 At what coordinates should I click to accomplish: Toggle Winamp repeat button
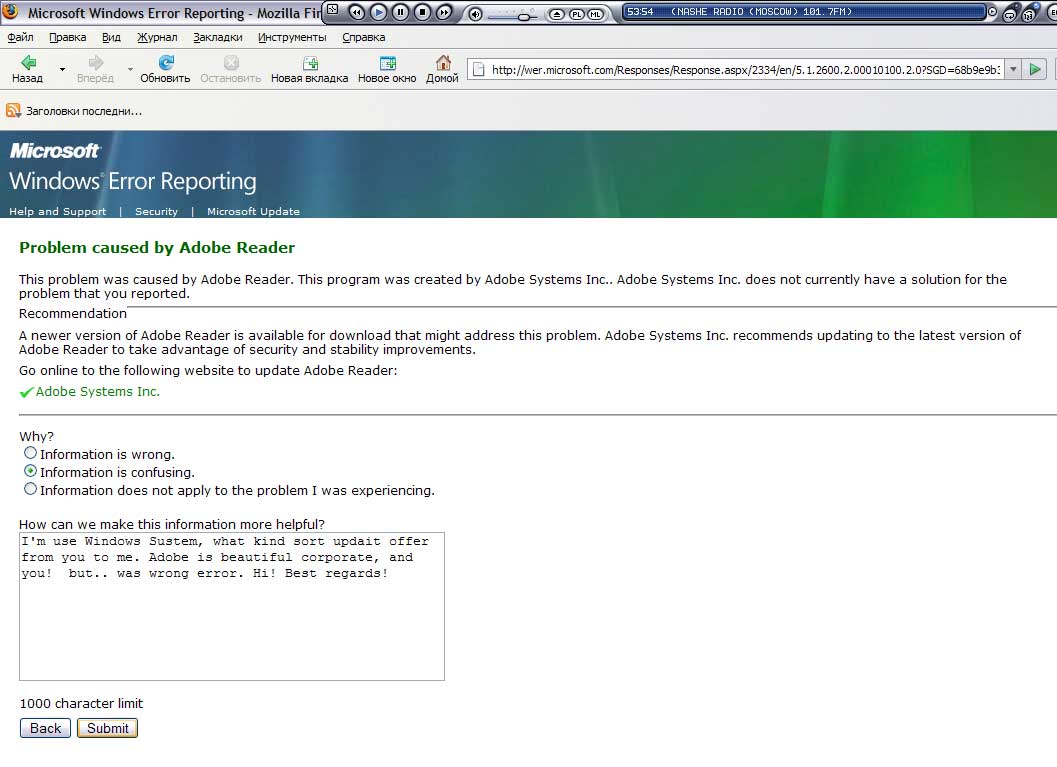[1009, 14]
